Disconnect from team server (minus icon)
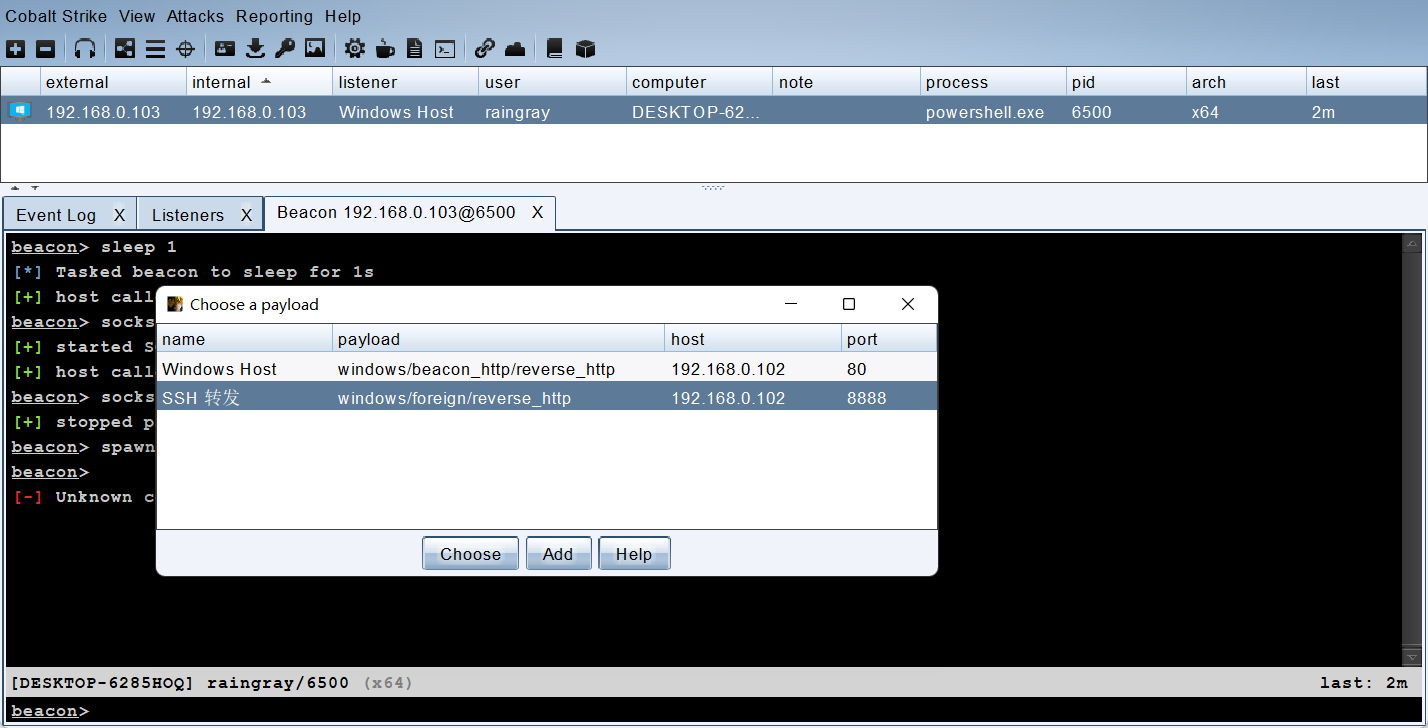 click(x=46, y=48)
